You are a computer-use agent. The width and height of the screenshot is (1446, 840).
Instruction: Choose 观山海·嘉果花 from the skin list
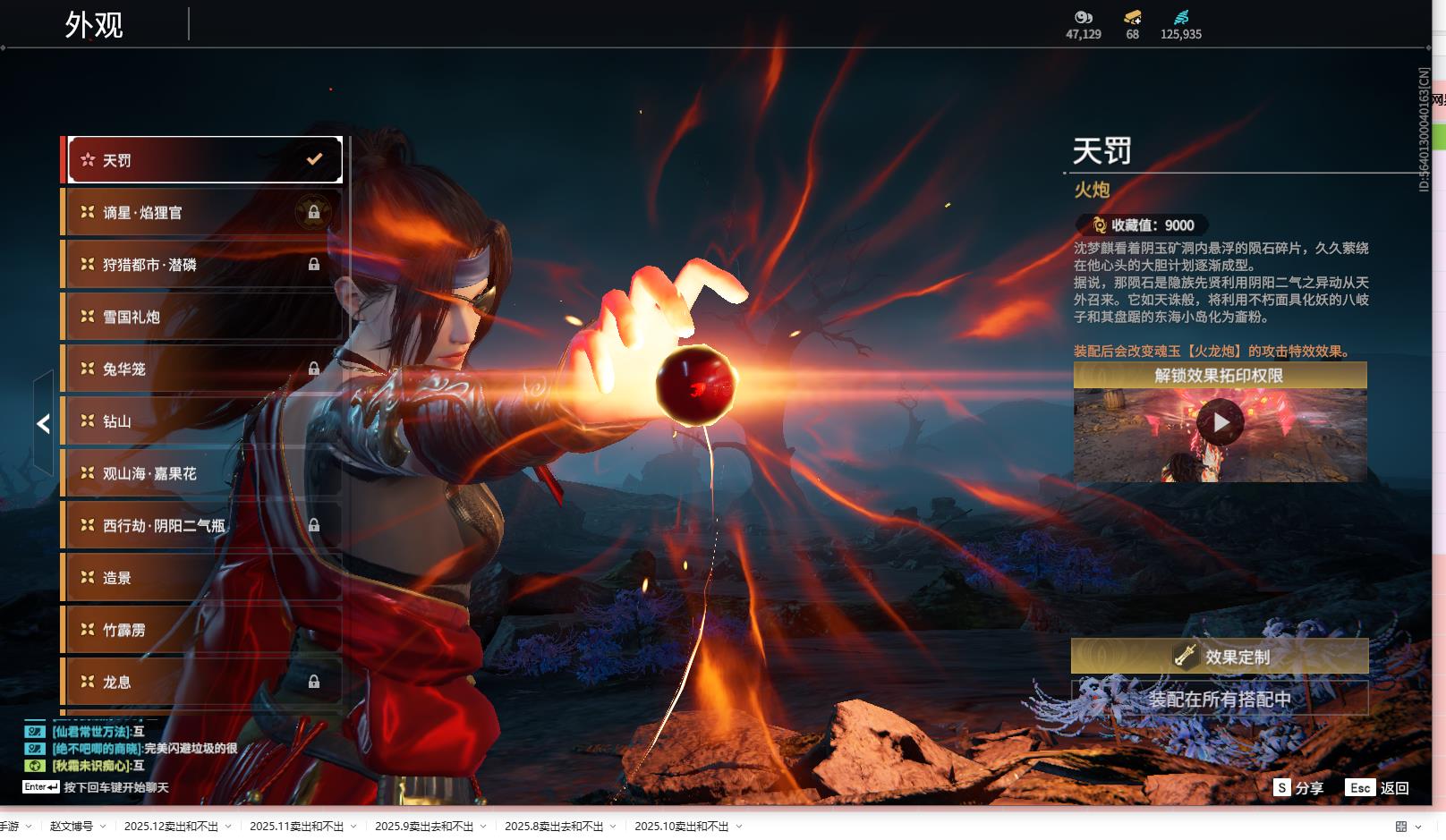click(x=201, y=473)
